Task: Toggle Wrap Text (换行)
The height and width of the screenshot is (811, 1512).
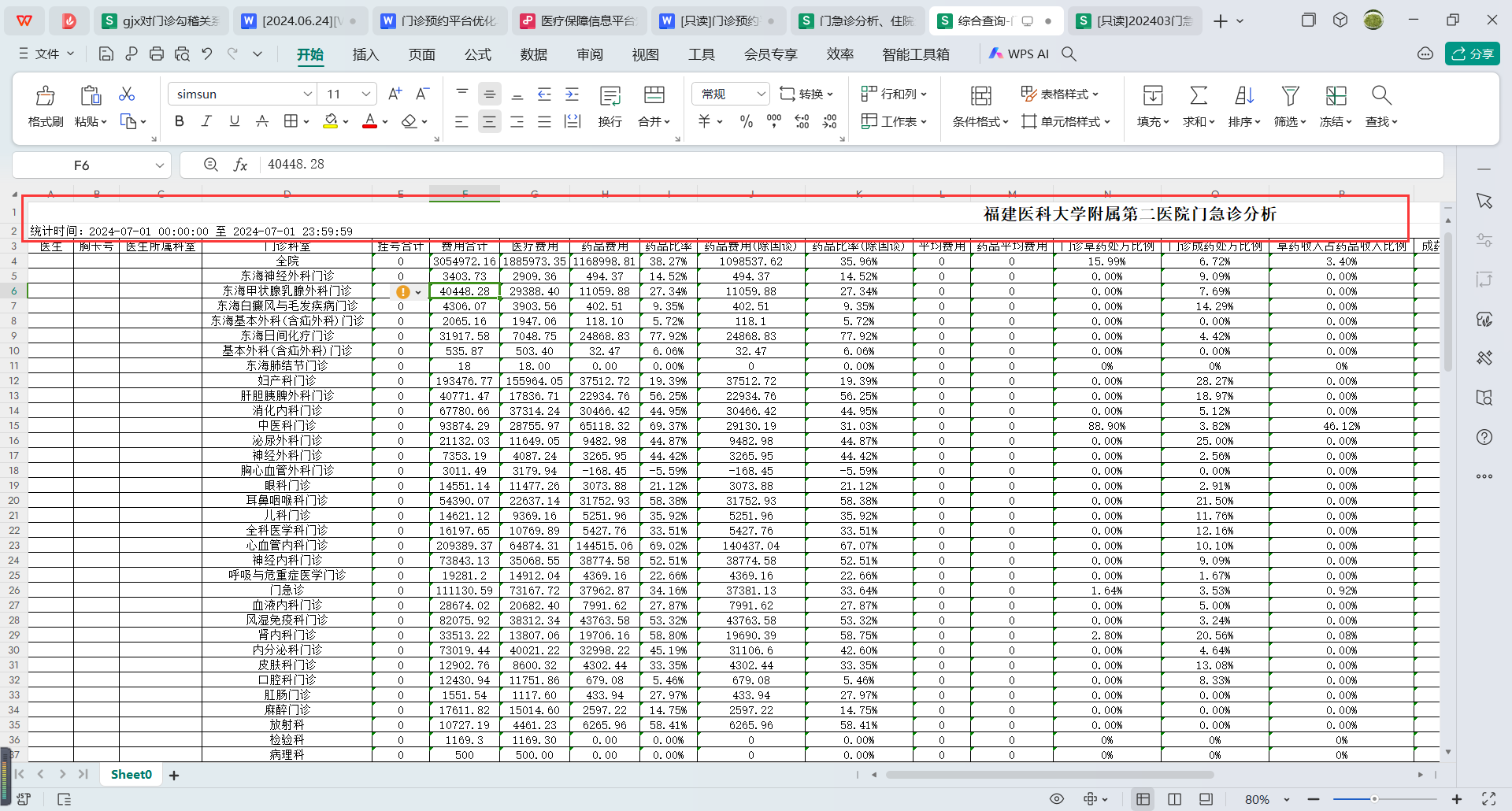Action: (610, 105)
